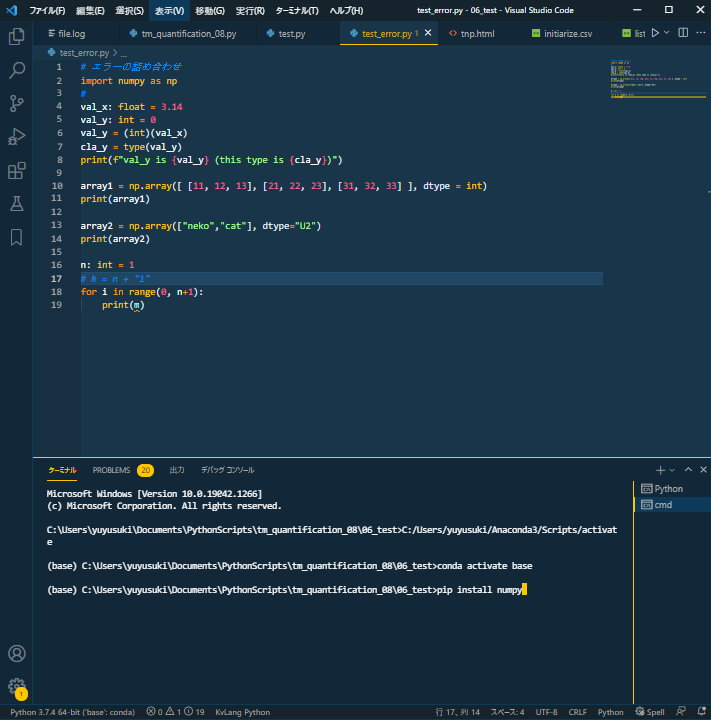
Task: Open the デバッグ コンソール tab
Action: pos(227,470)
